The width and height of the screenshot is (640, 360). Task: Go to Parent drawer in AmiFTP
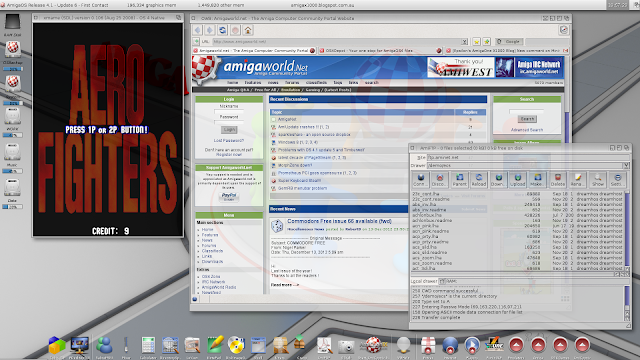pos(459,180)
